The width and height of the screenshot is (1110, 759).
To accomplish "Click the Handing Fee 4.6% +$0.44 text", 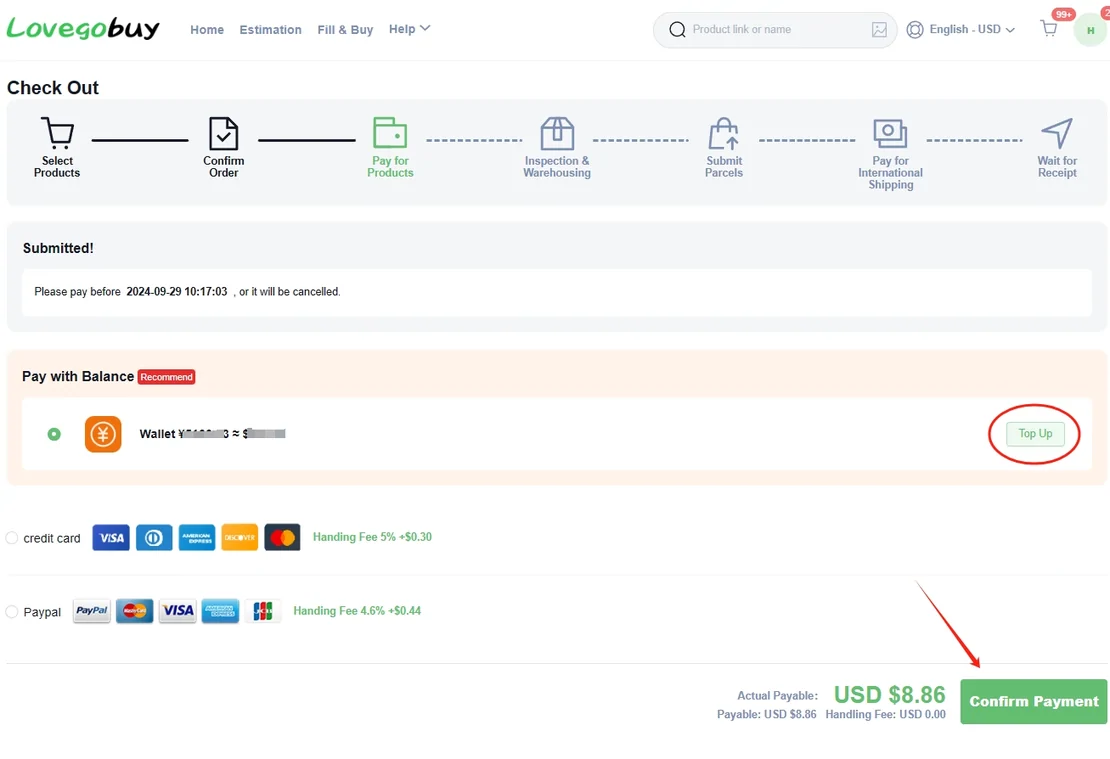I will [357, 610].
